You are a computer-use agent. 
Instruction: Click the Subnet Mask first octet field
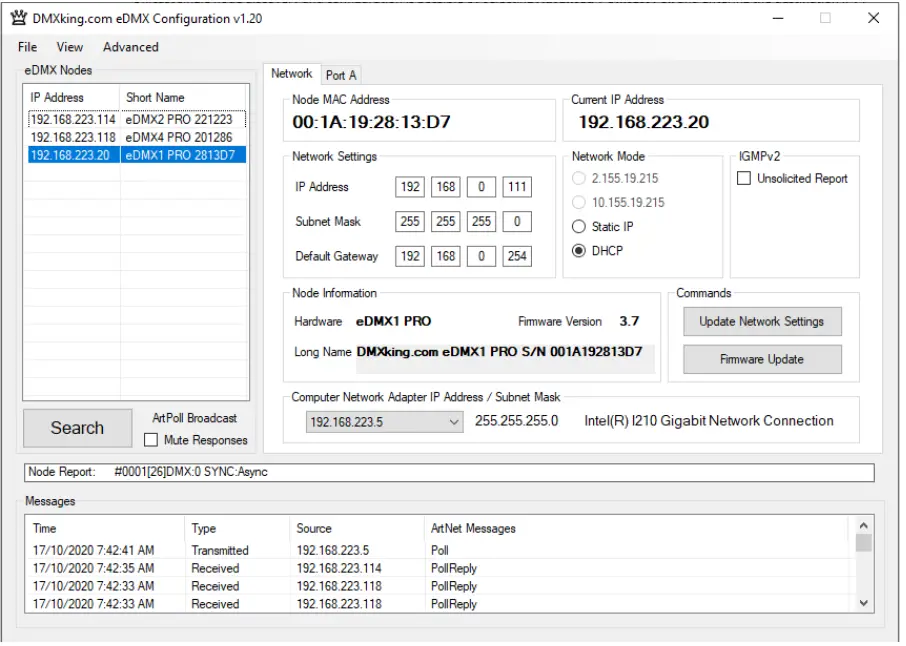point(410,222)
